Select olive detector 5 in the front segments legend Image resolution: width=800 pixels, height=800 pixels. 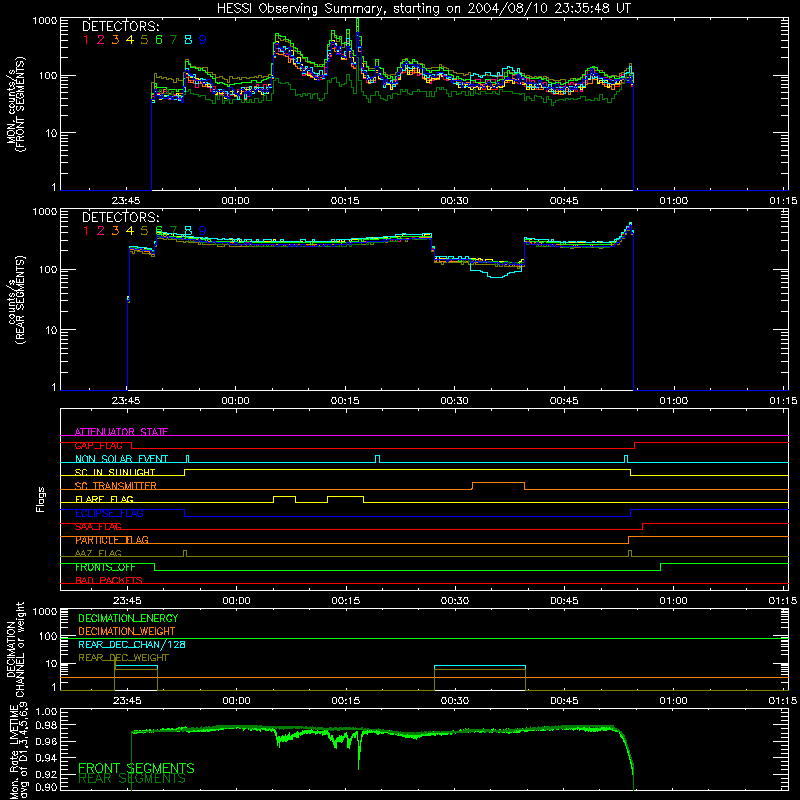pyautogui.click(x=144, y=40)
